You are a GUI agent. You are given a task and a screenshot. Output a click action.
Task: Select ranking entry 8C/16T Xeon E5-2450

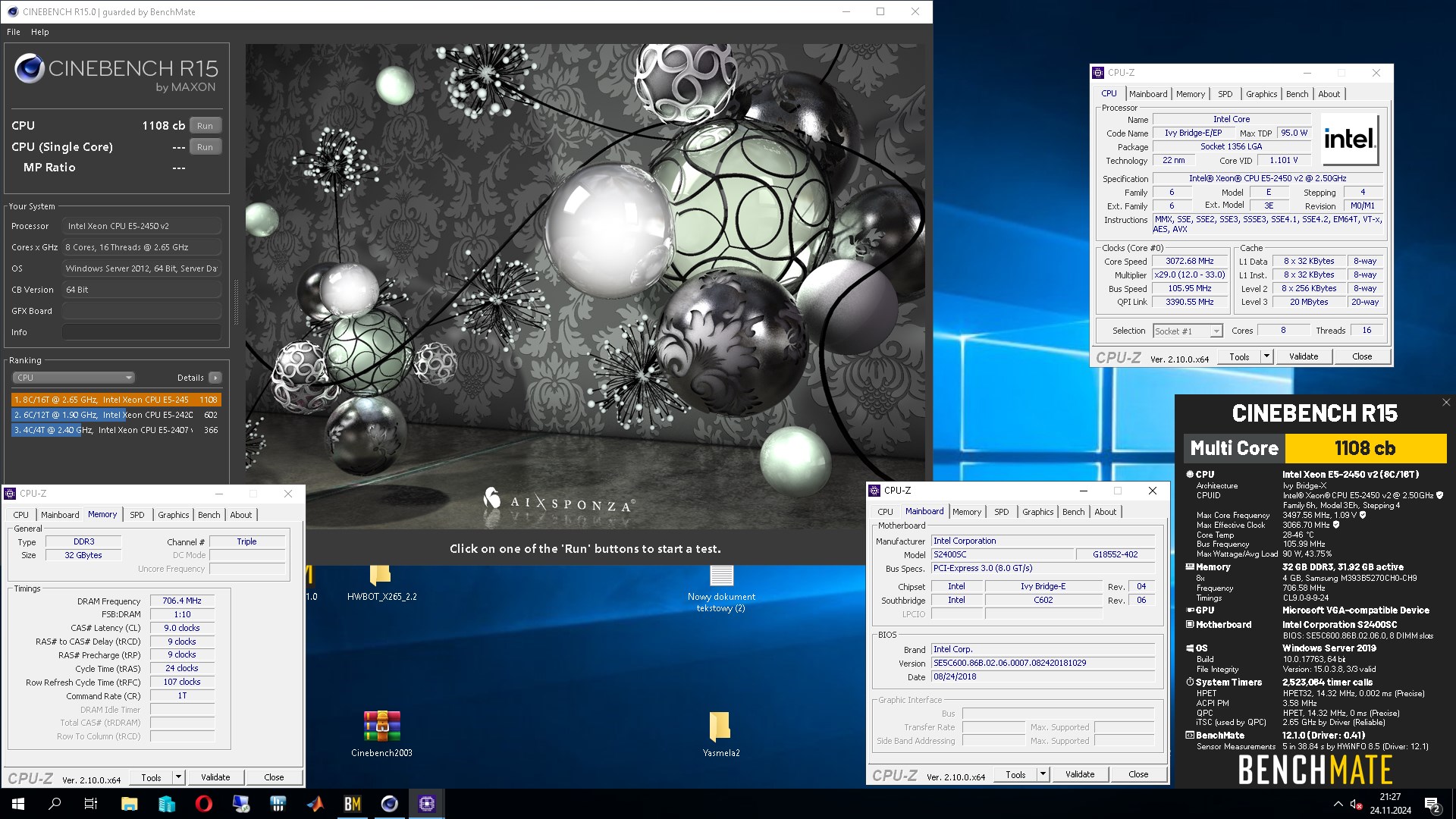[x=116, y=400]
